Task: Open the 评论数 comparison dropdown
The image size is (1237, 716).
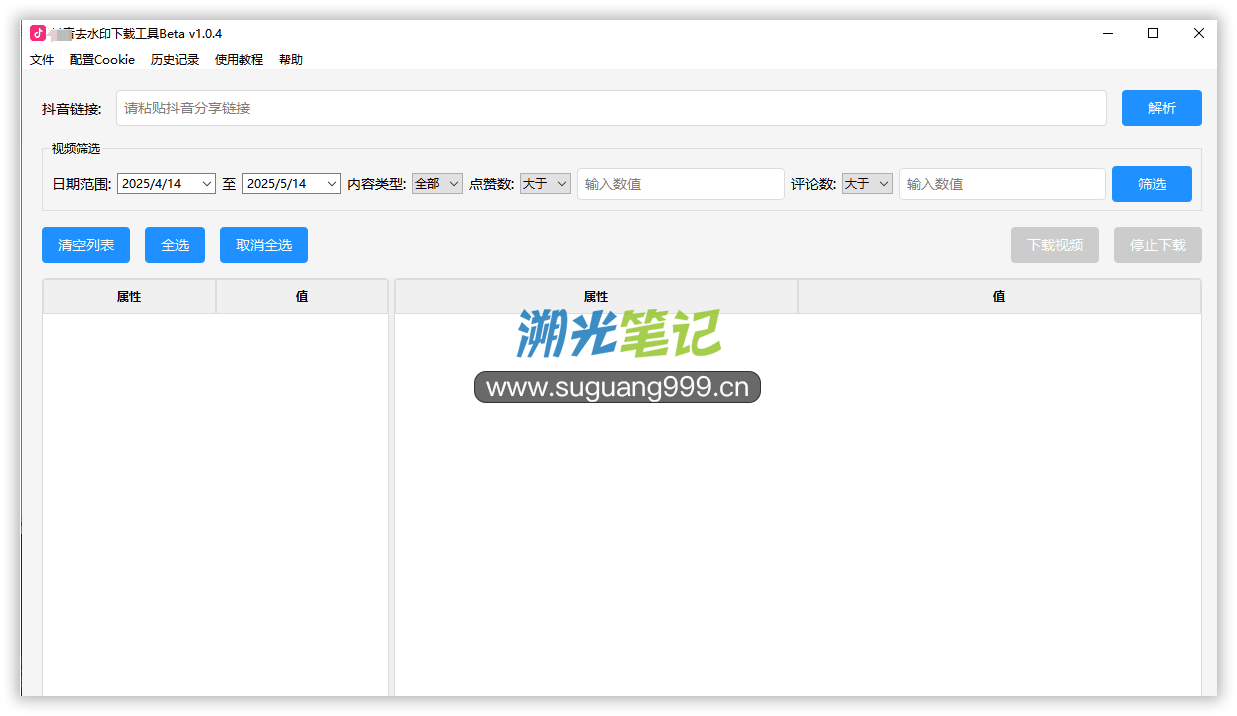Action: (867, 184)
